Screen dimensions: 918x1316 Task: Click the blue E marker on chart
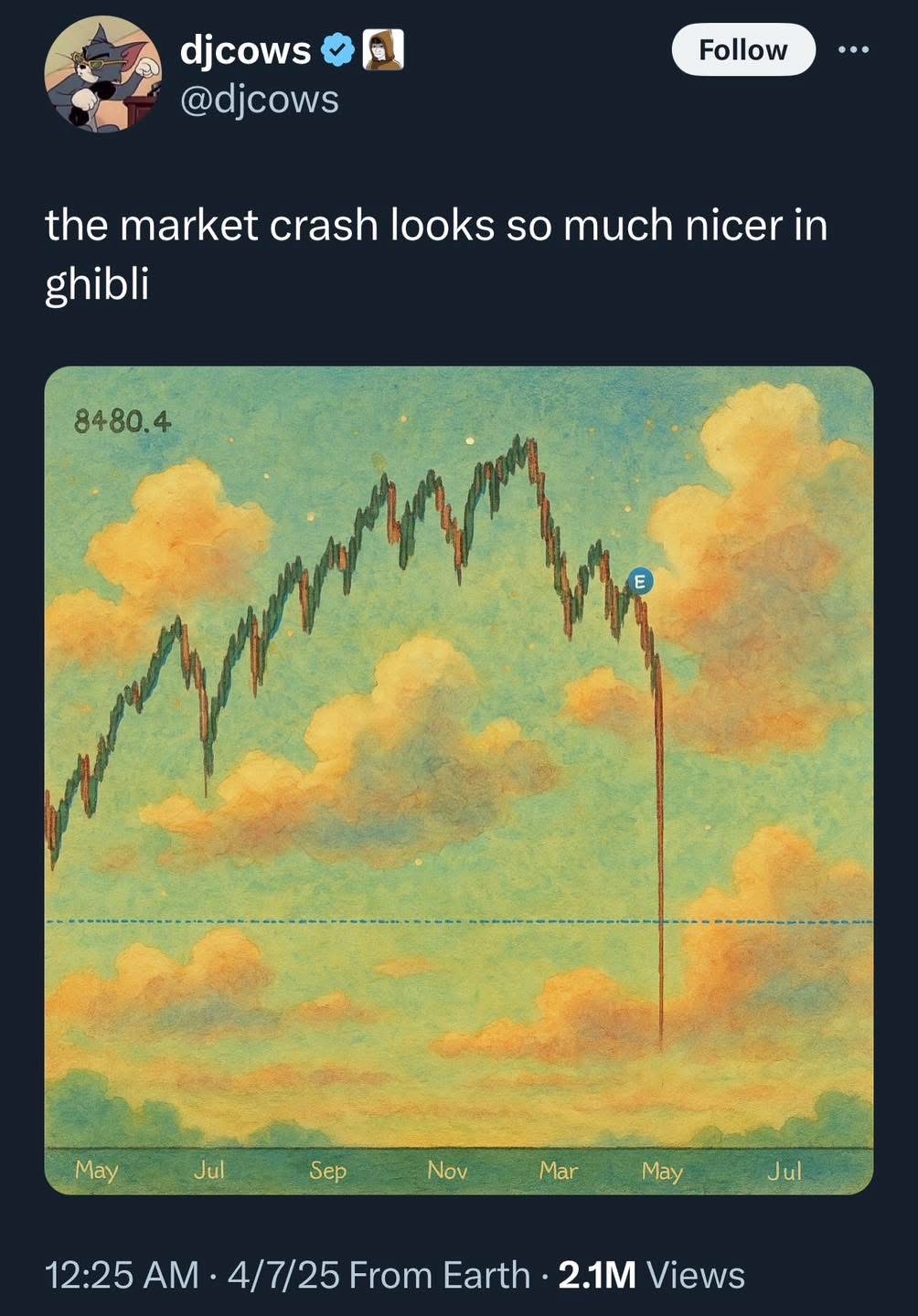tap(640, 580)
